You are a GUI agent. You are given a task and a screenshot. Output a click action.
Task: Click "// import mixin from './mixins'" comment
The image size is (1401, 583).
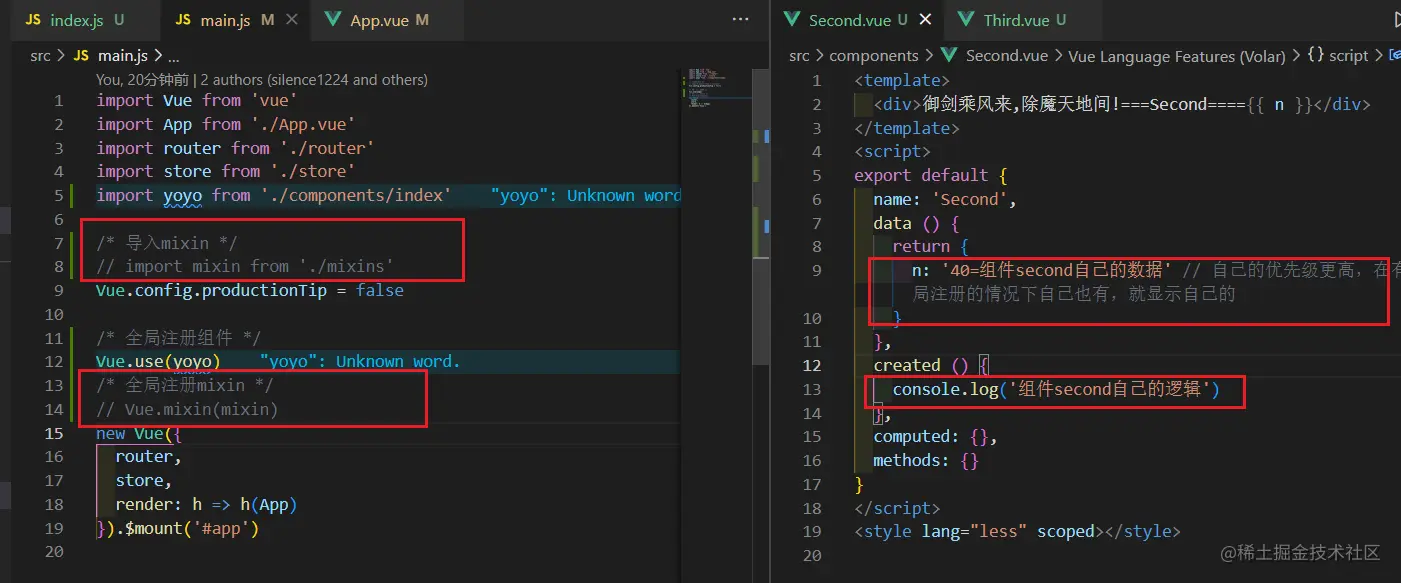click(x=245, y=266)
